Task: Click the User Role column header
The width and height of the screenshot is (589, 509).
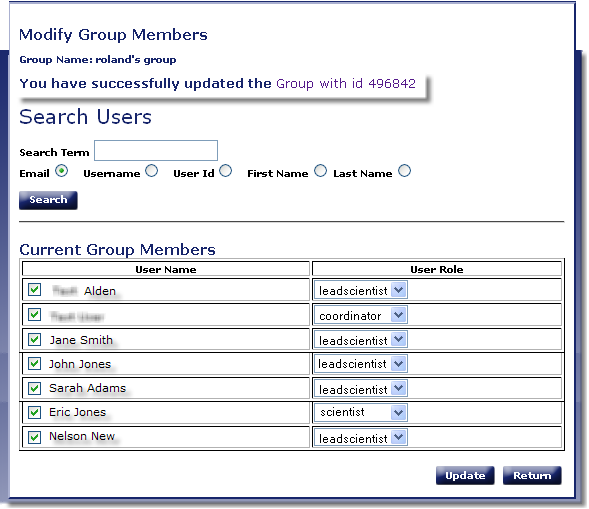Action: coord(436,269)
